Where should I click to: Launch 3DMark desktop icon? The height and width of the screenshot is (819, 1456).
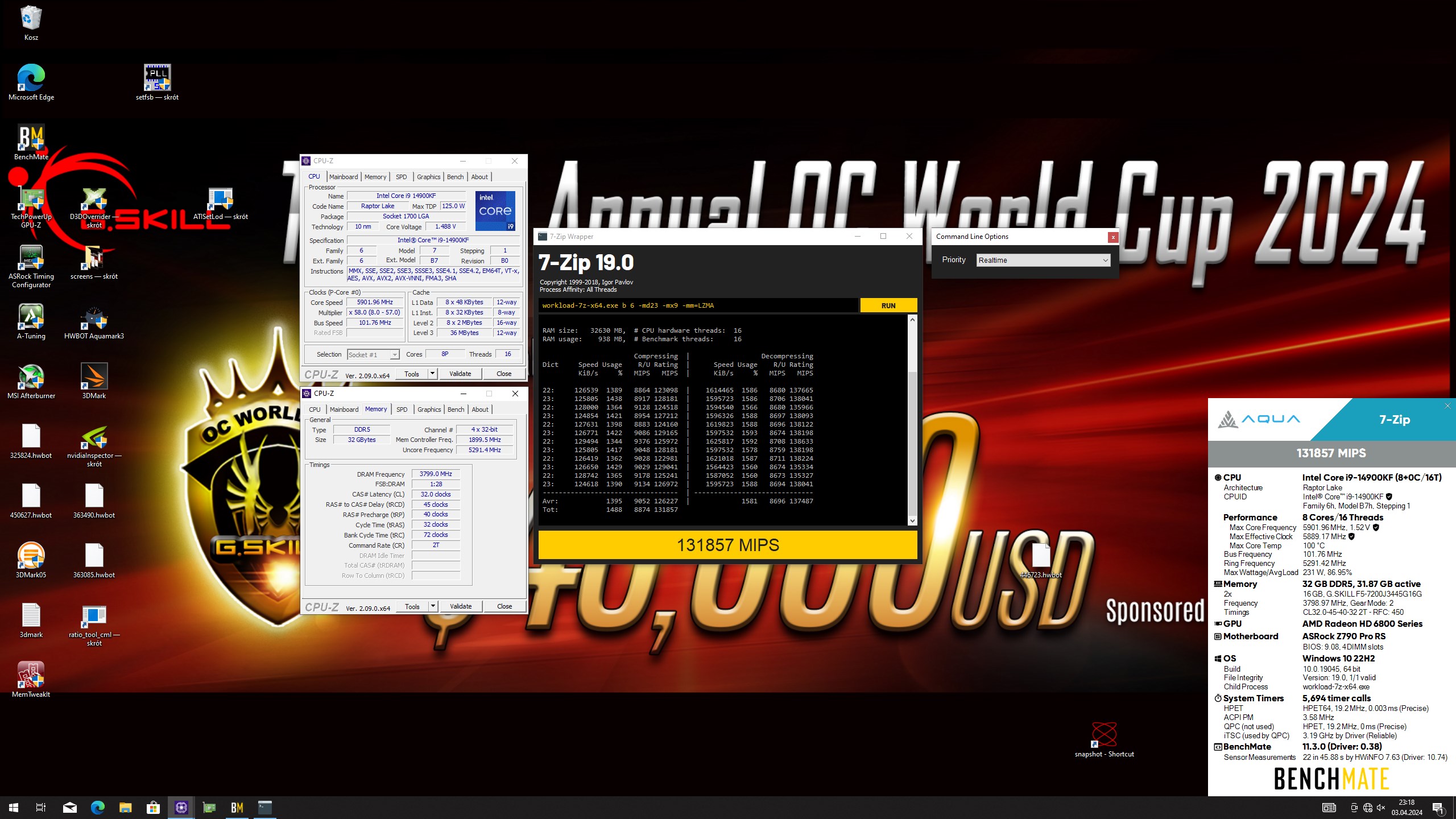pyautogui.click(x=94, y=382)
